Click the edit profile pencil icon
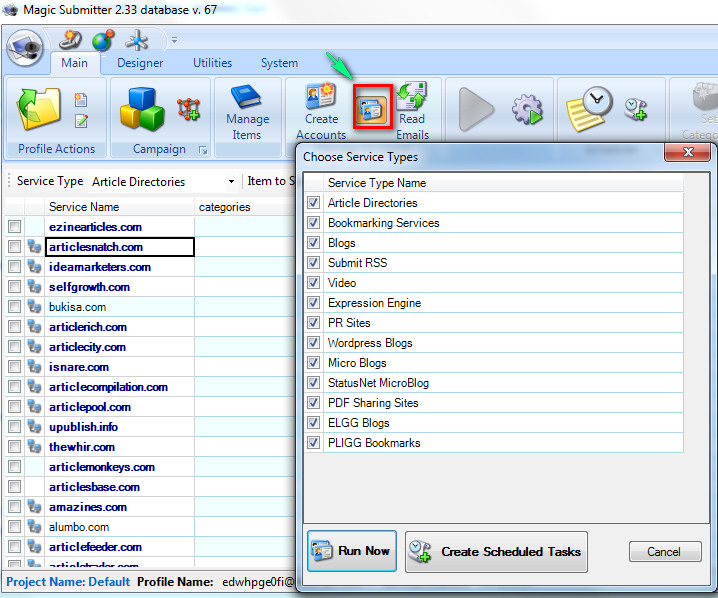Image resolution: width=718 pixels, height=598 pixels. coord(81,121)
